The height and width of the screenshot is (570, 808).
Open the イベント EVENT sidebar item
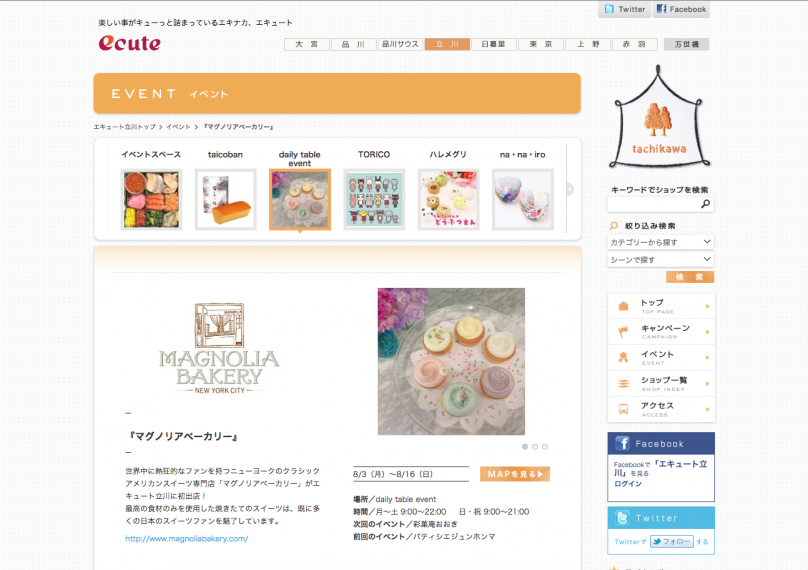click(661, 358)
